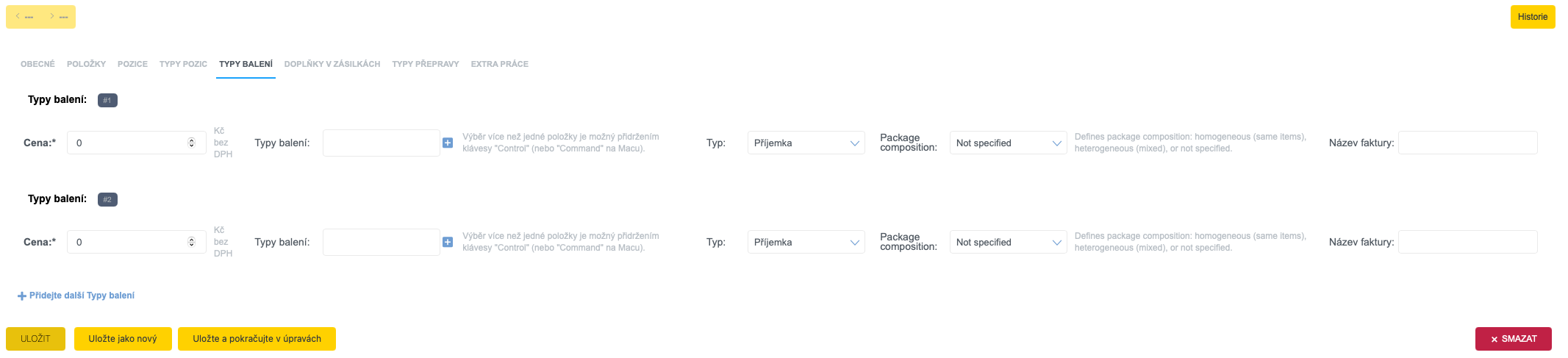Image resolution: width=1568 pixels, height=358 pixels.
Task: Go to the DOPLŇKY V ZÁSILKÁCH tab
Action: (332, 64)
